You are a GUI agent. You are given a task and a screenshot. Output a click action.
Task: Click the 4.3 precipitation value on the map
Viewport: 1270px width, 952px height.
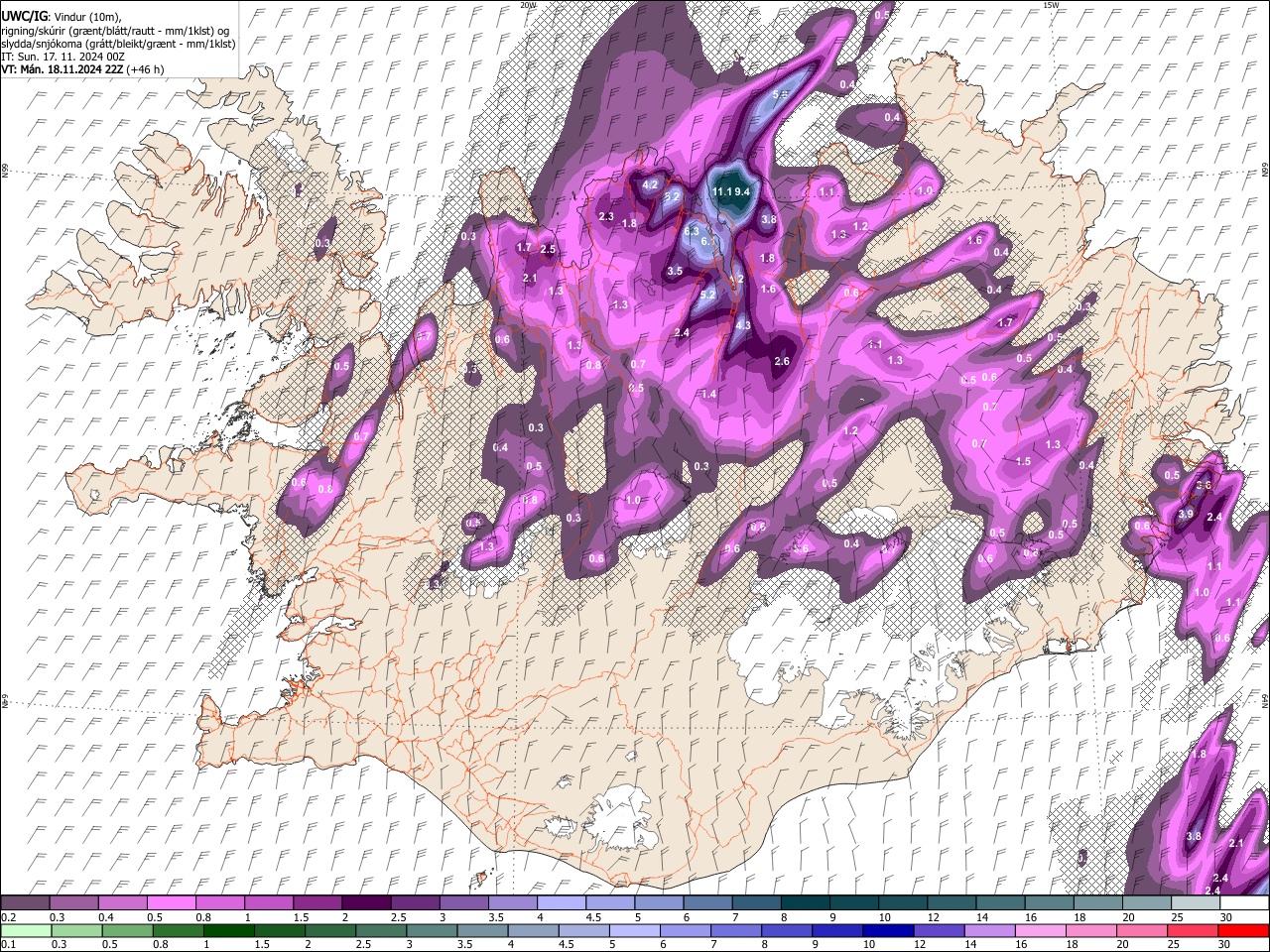pyautogui.click(x=743, y=325)
